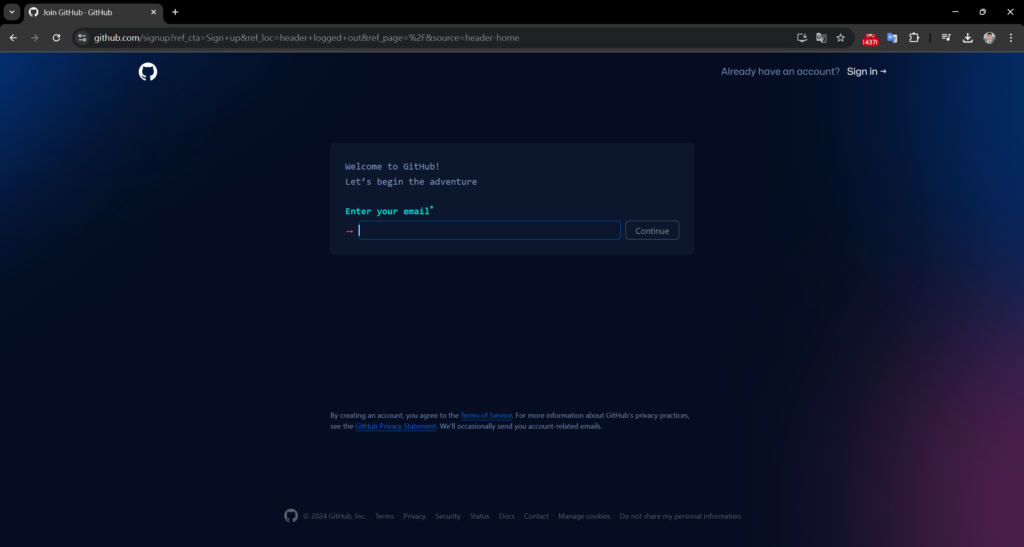
Task: Open a new tab with the plus button
Action: click(x=175, y=12)
